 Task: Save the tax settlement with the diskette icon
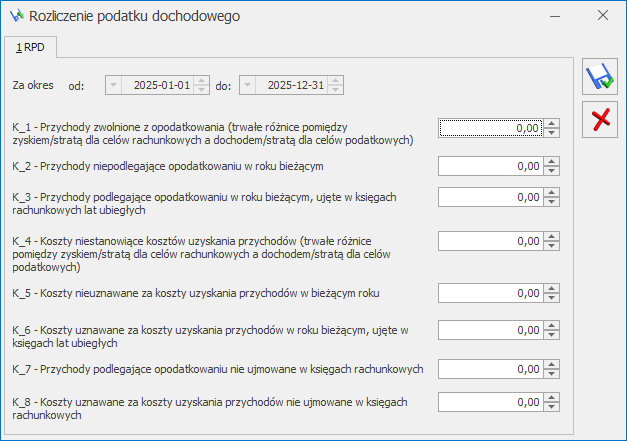[x=600, y=77]
